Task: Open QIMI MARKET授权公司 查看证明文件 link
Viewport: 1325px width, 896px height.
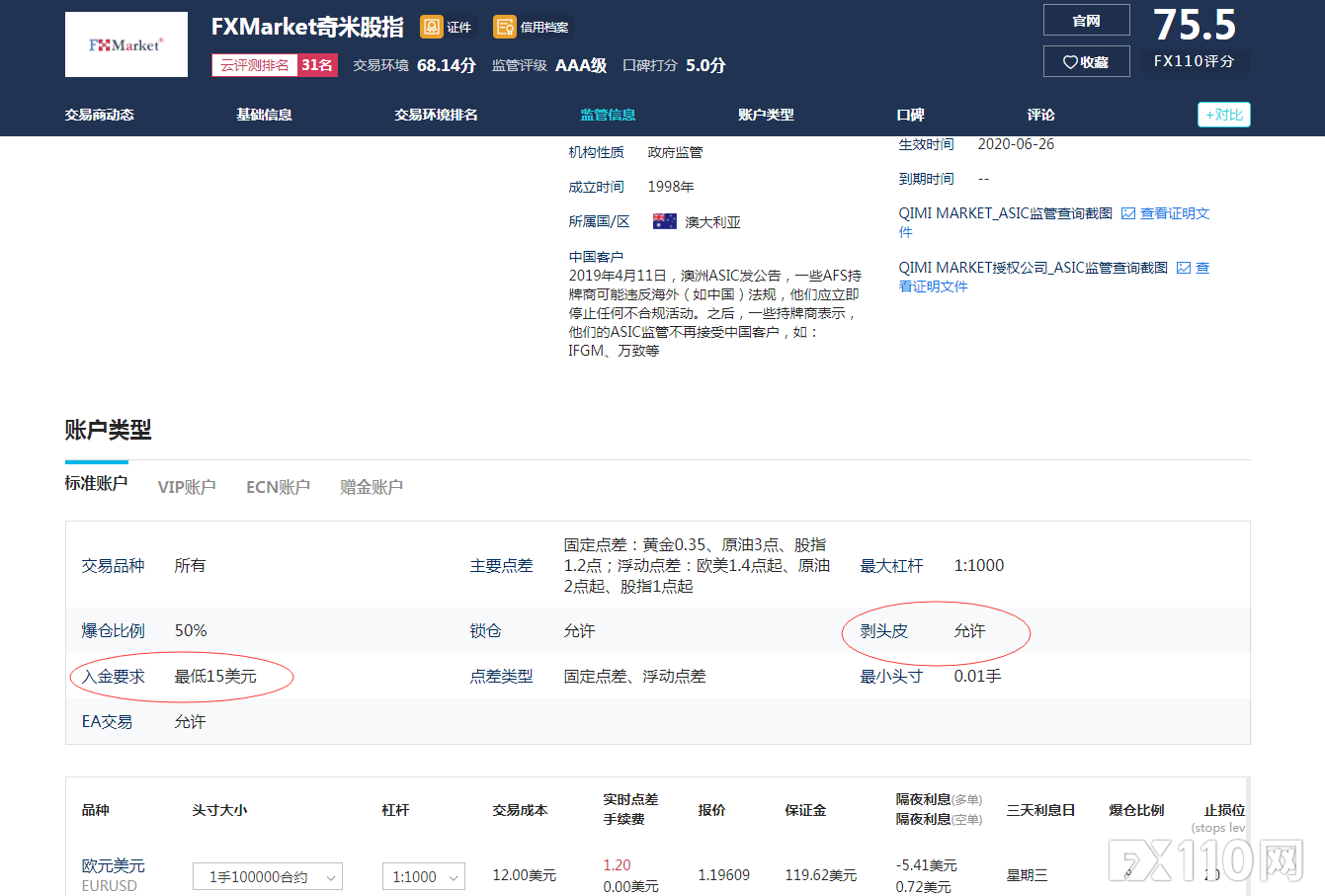Action: 934,286
